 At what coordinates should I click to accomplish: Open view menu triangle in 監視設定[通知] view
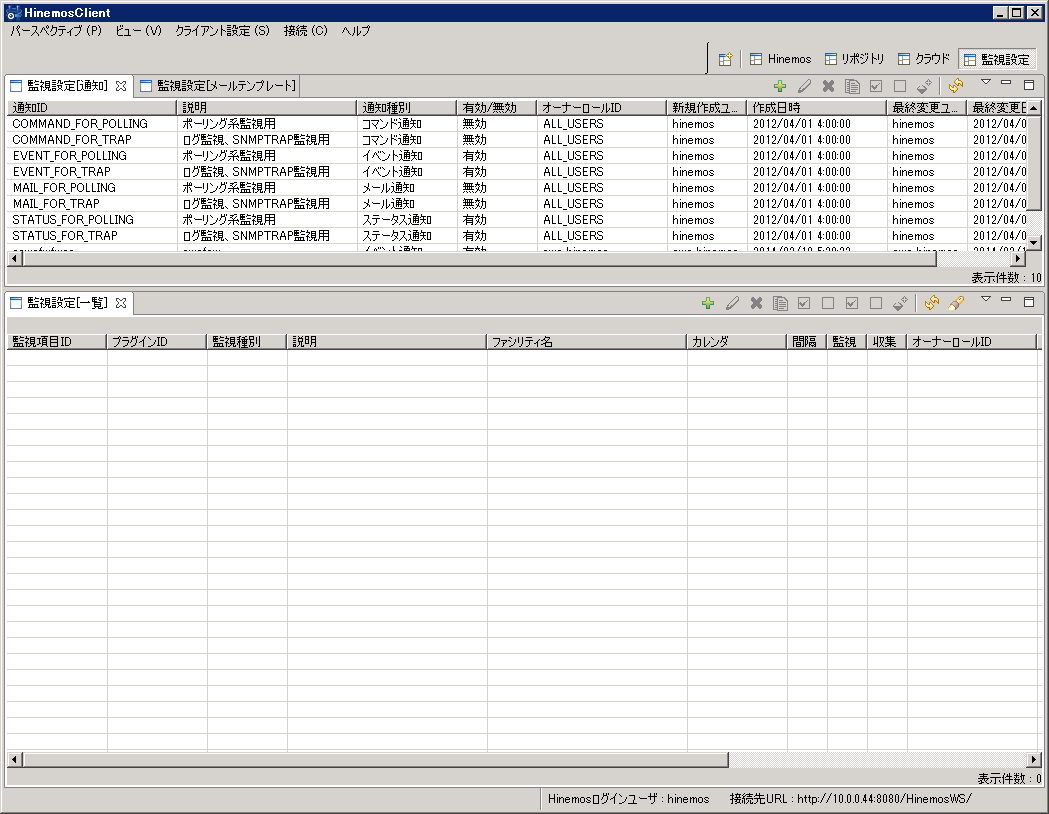[985, 82]
